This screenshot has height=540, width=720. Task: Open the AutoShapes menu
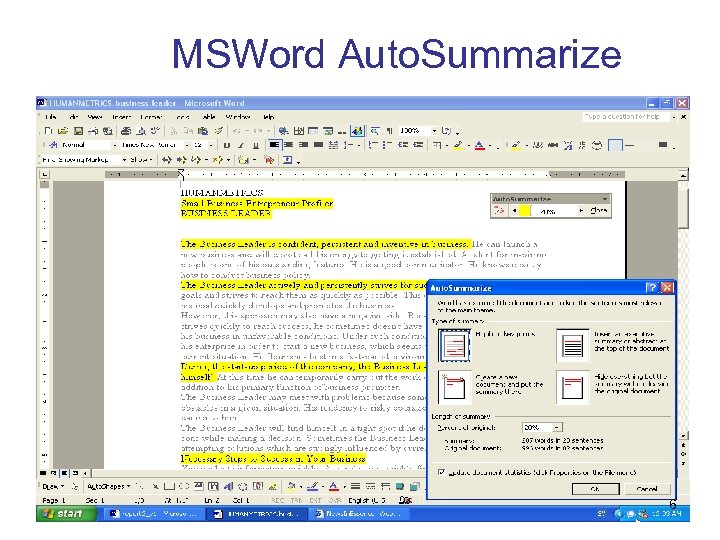pyautogui.click(x=109, y=486)
